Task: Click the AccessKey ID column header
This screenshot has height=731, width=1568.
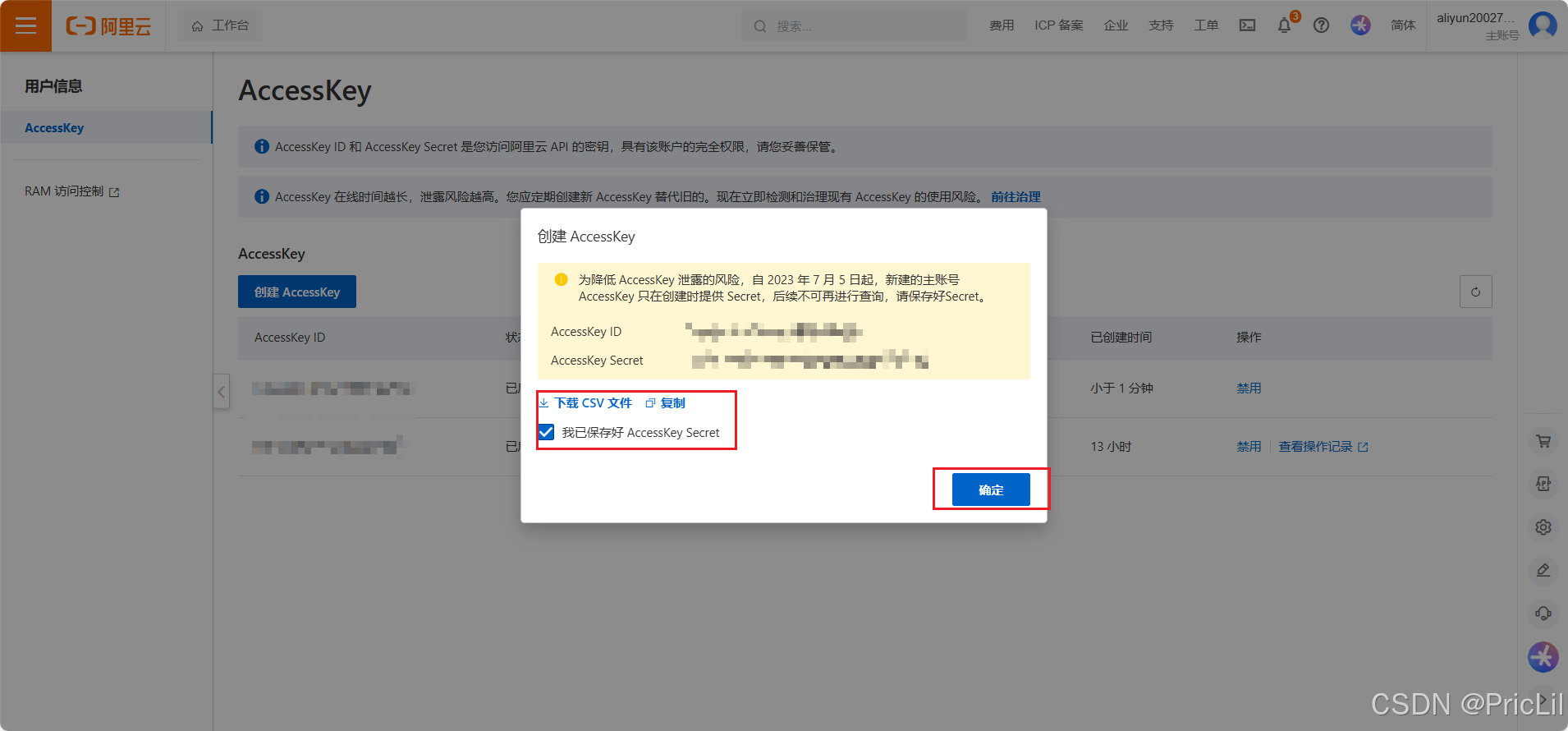Action: tap(290, 337)
